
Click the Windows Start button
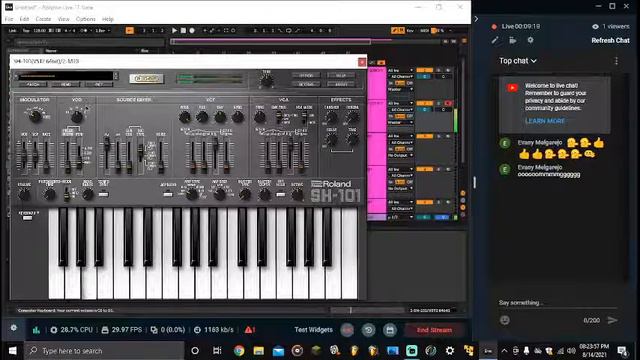[x=12, y=351]
